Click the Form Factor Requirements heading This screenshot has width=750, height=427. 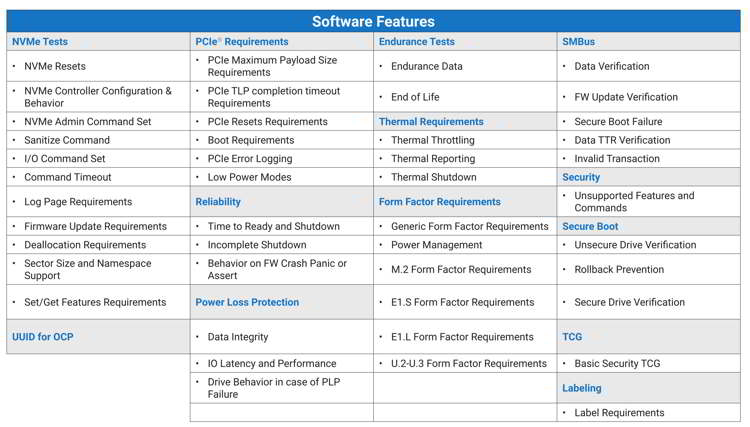440,202
